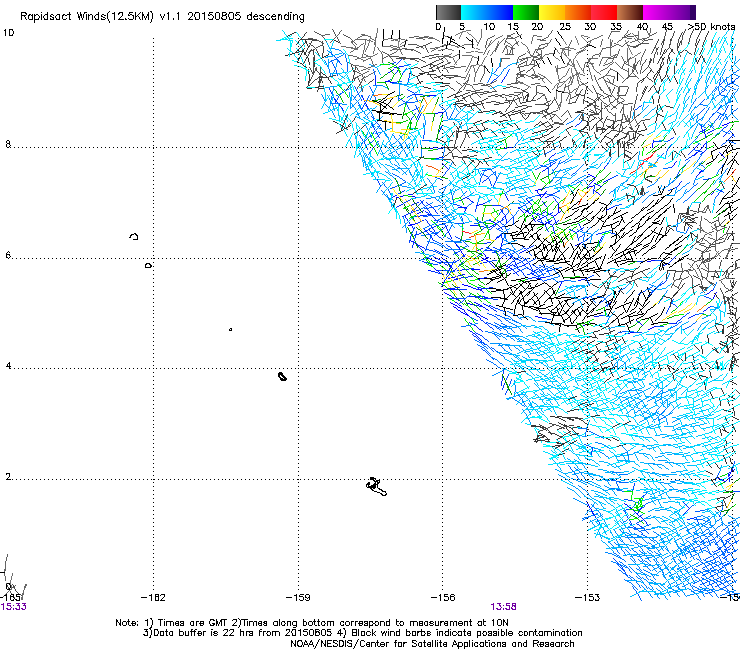The width and height of the screenshot is (740, 650).
Task: Click the small island outline on the -162 gridline
Action: coord(149,266)
